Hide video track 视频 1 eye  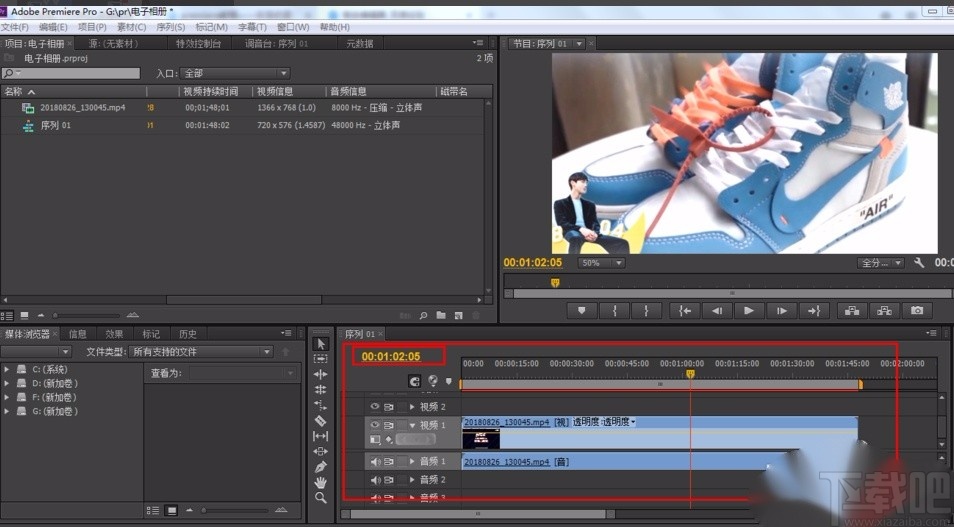(375, 425)
